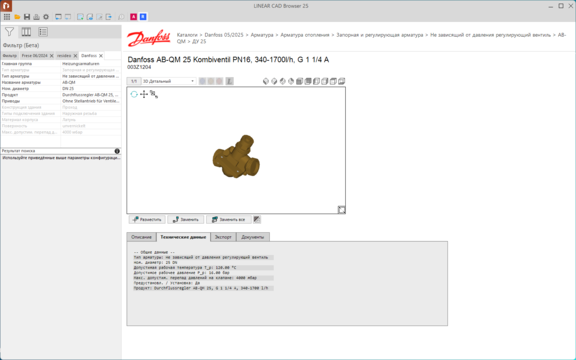Screen dimensions: 576x360
Task: Close the Frese 06/2024 filter tab
Action: (51, 56)
